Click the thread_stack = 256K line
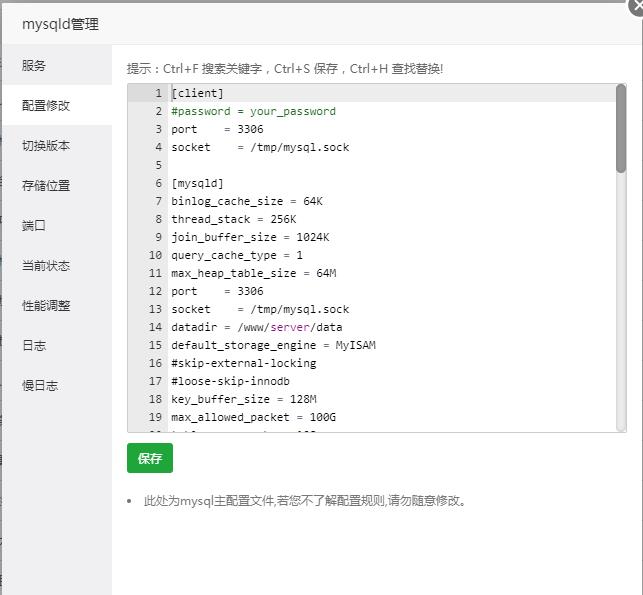The width and height of the screenshot is (643, 595). point(234,219)
